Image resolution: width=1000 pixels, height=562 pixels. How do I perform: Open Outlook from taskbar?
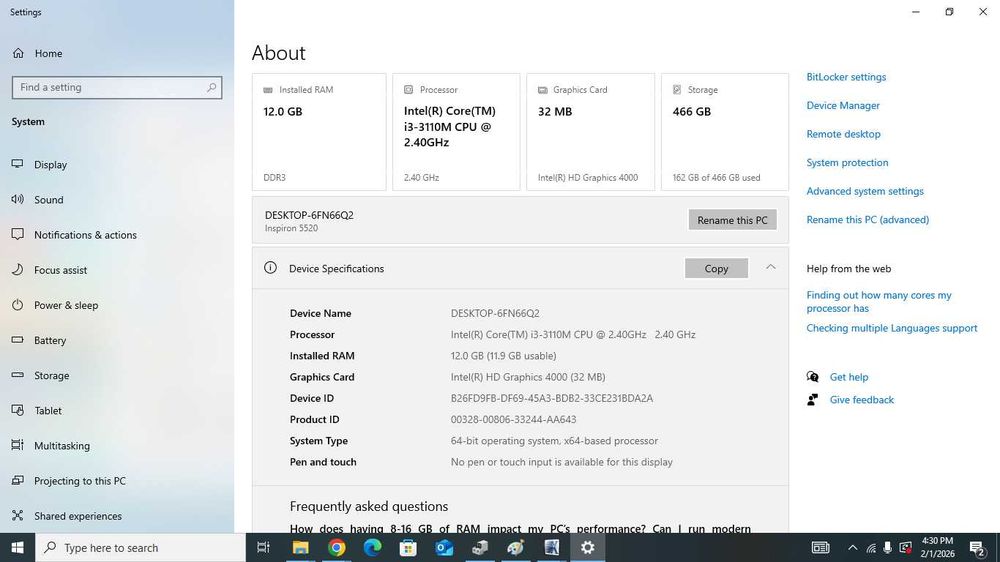pyautogui.click(x=444, y=547)
